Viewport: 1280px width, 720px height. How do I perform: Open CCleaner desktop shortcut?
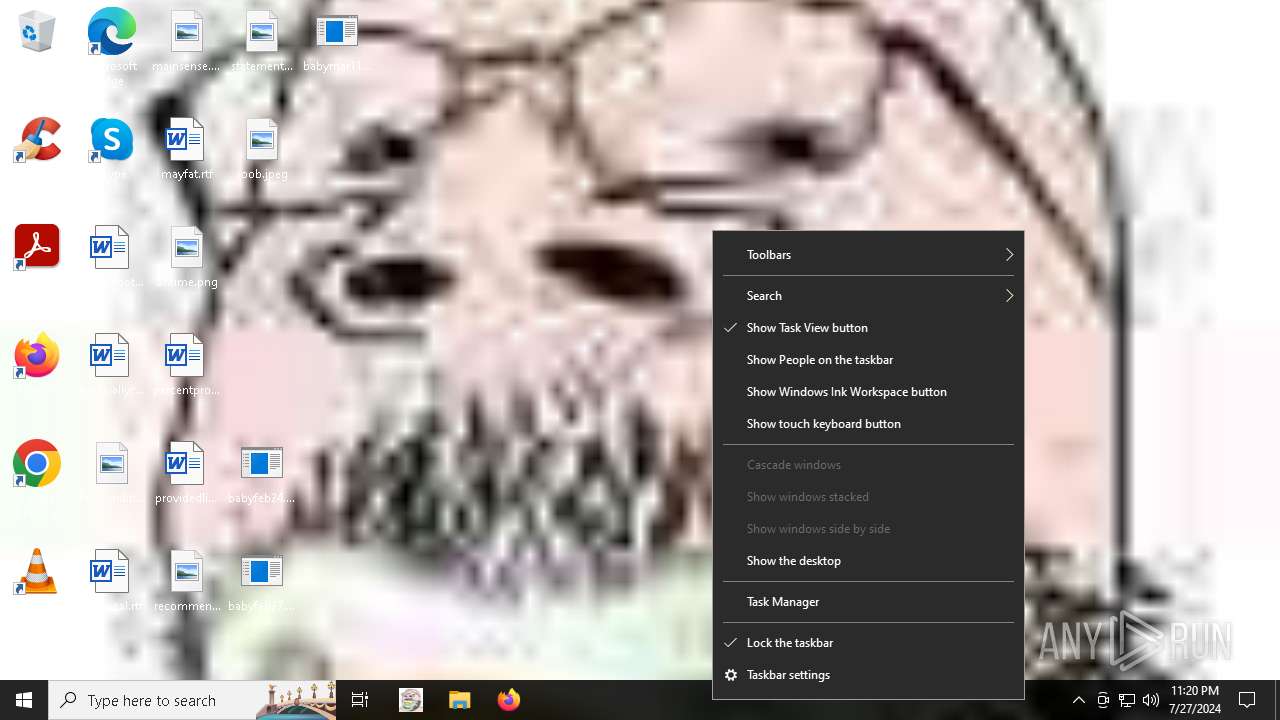coord(37,139)
